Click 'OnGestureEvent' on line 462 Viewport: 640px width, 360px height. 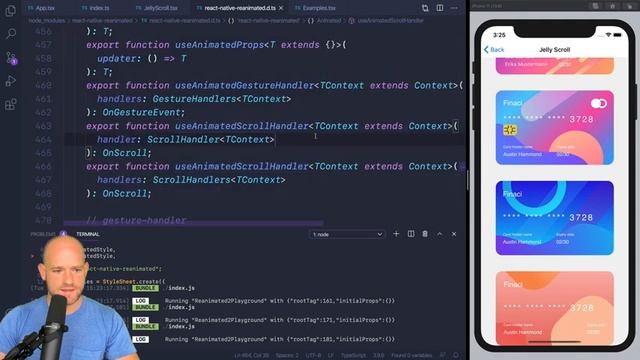point(141,112)
